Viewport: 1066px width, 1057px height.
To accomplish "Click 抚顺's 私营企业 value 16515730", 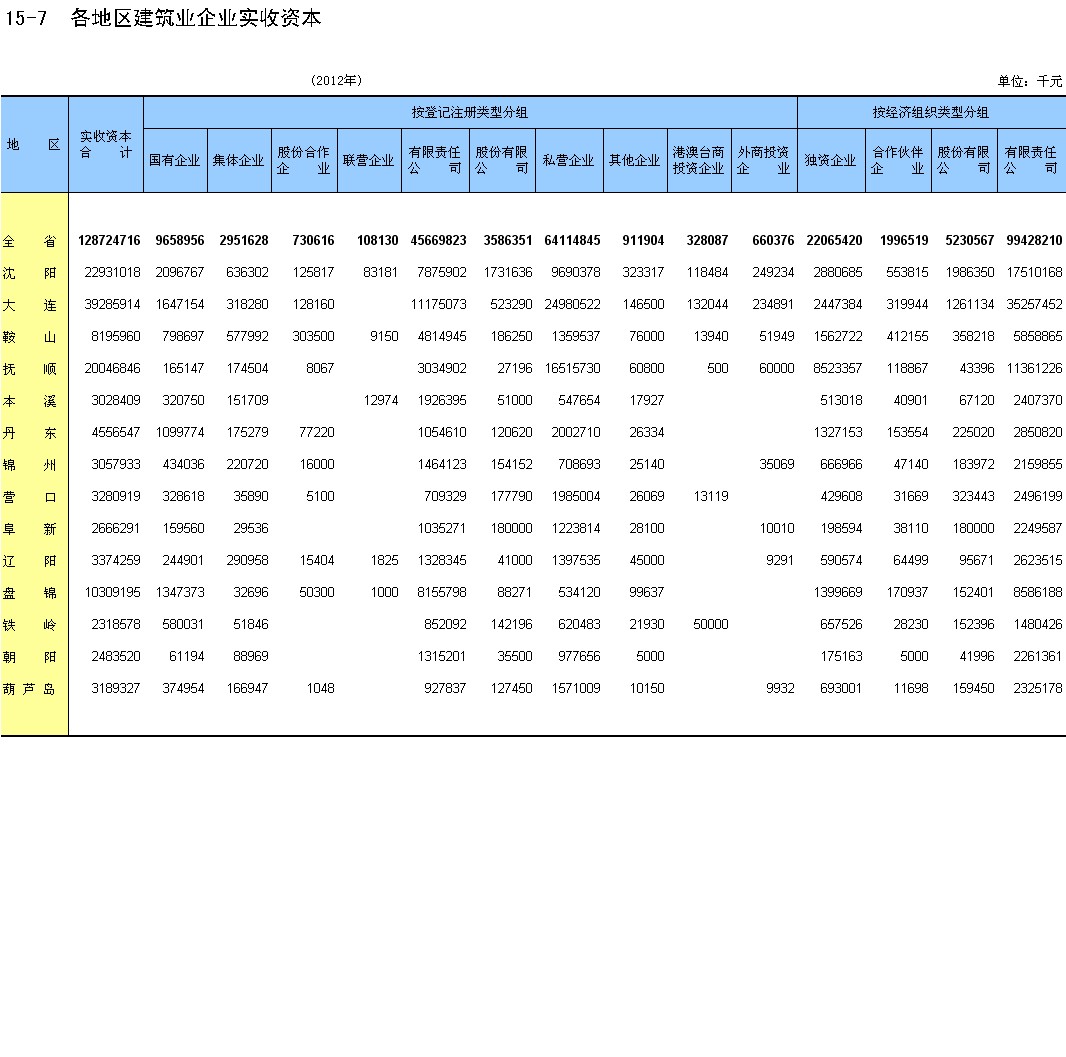I will [572, 368].
